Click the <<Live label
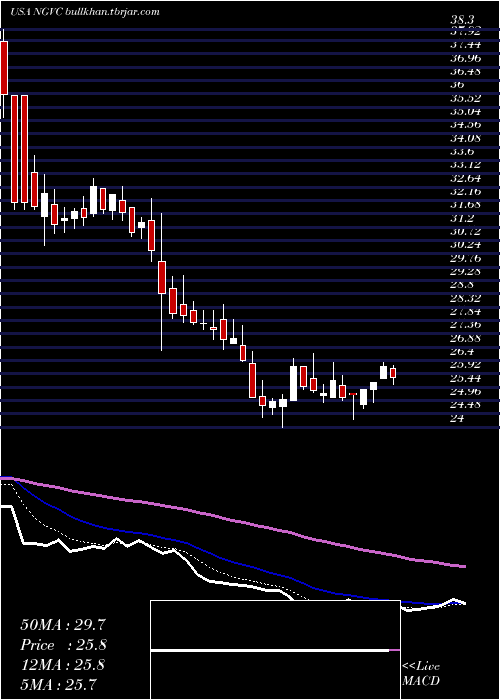 click(421, 667)
